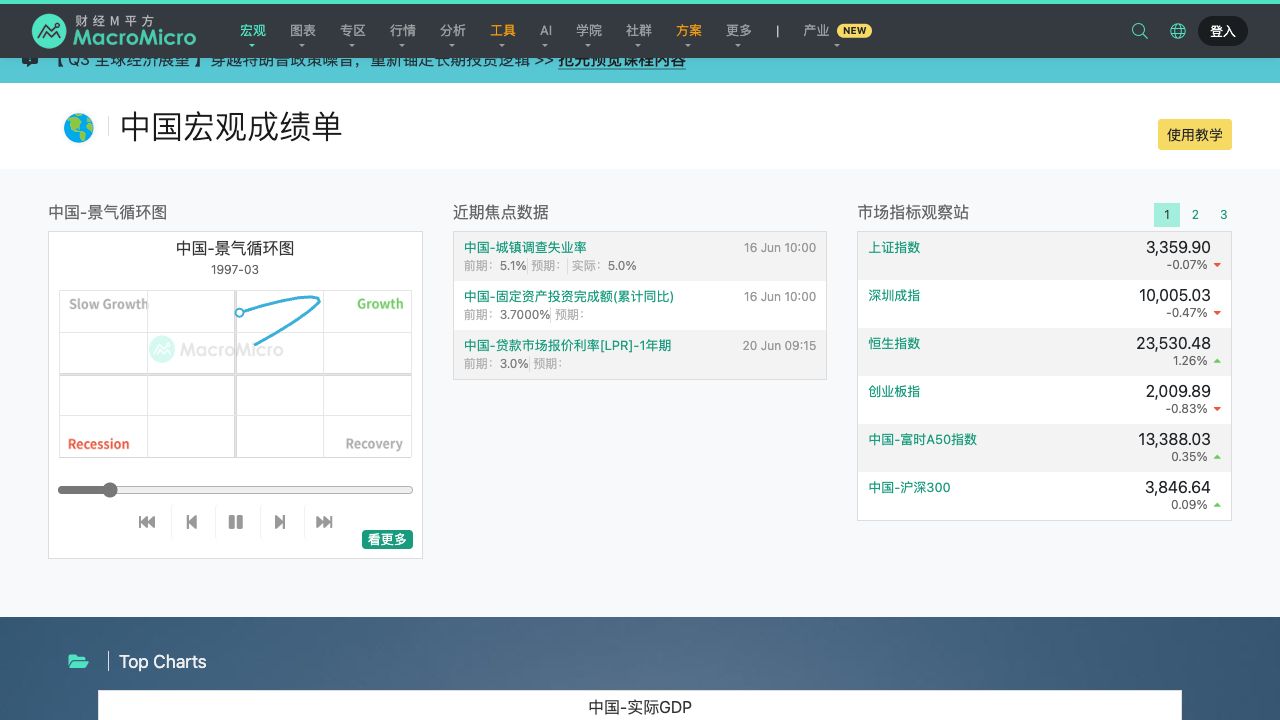Select the AI menu item
This screenshot has width=1280, height=720.
pyautogui.click(x=546, y=31)
